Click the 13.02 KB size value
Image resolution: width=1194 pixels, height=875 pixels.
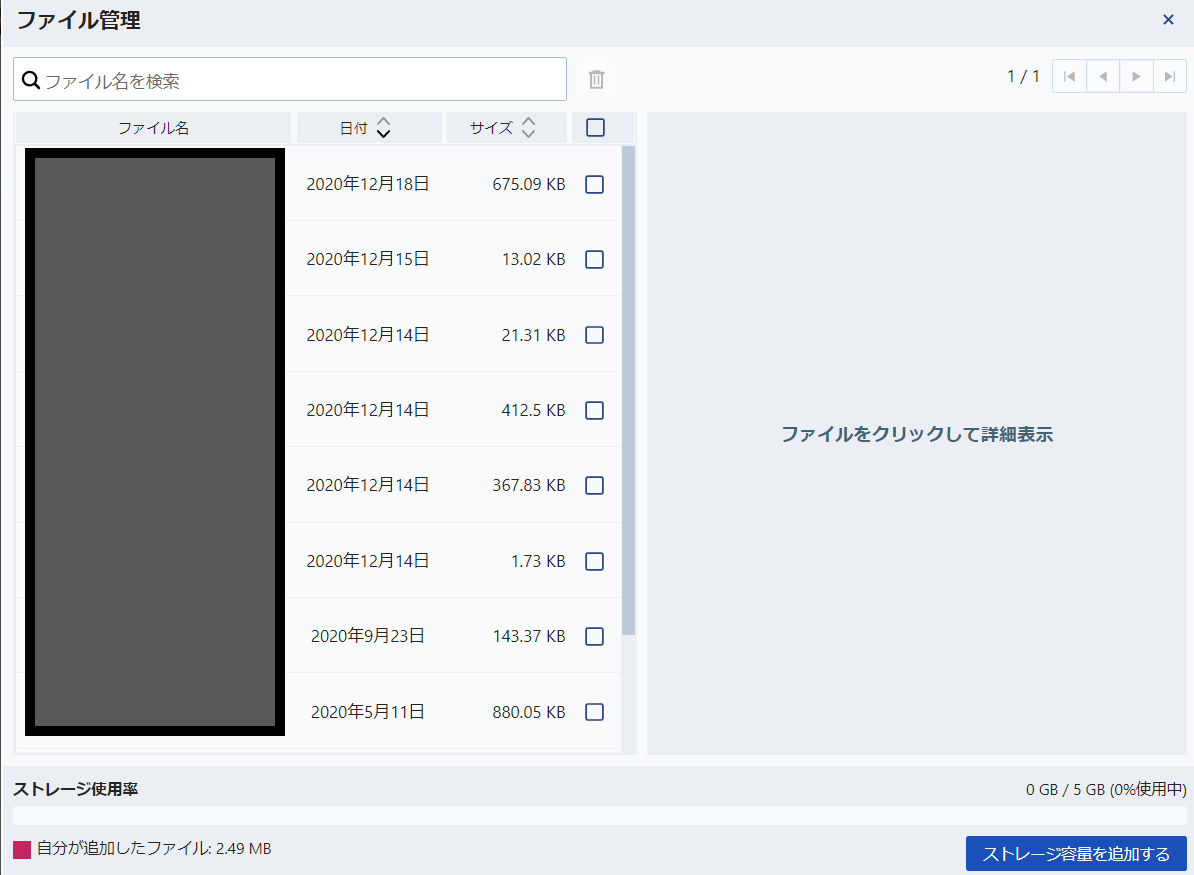coord(533,259)
